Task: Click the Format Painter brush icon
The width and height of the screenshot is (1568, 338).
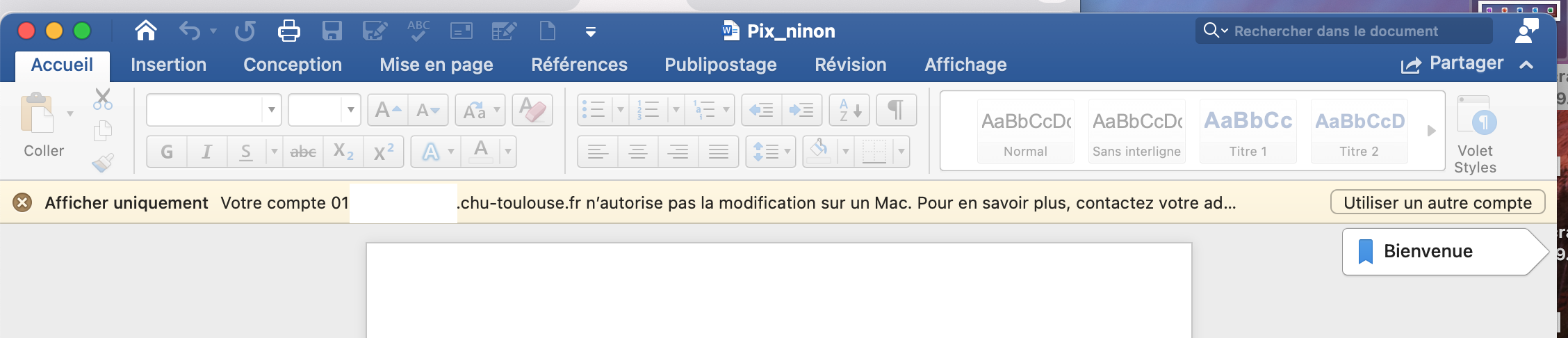Action: 103,163
